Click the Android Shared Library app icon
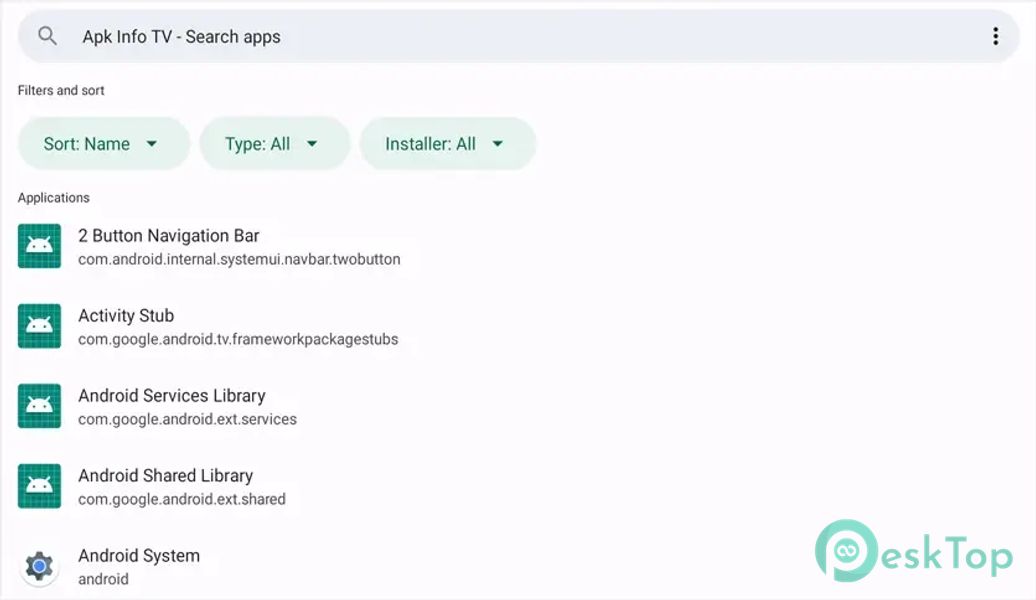Viewport: 1036px width, 600px height. [x=39, y=486]
